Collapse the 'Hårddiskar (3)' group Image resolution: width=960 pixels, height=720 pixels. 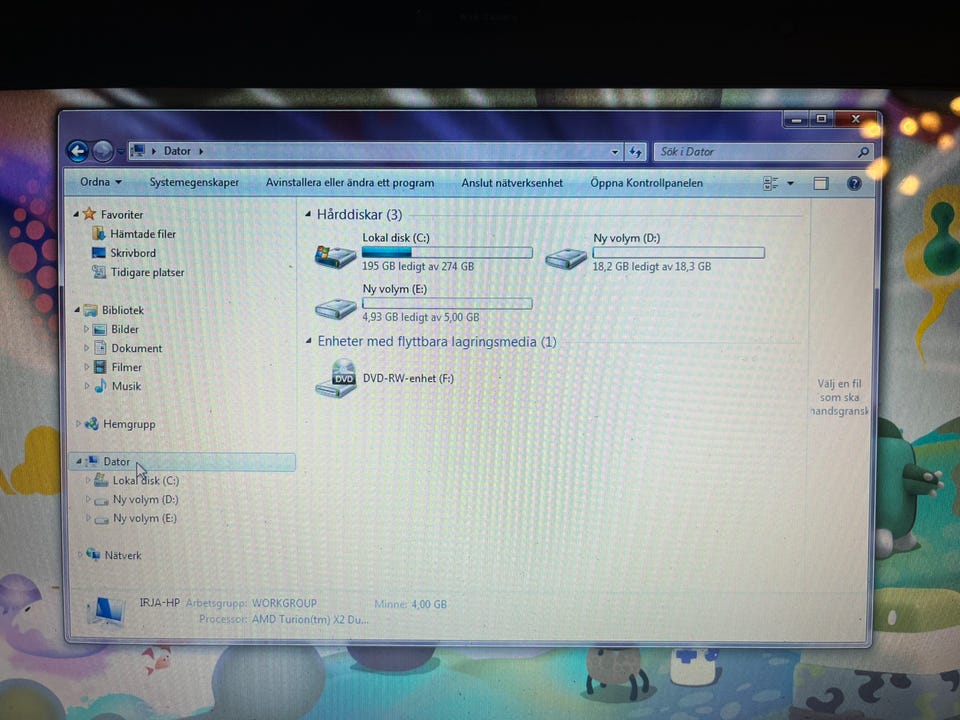click(308, 214)
